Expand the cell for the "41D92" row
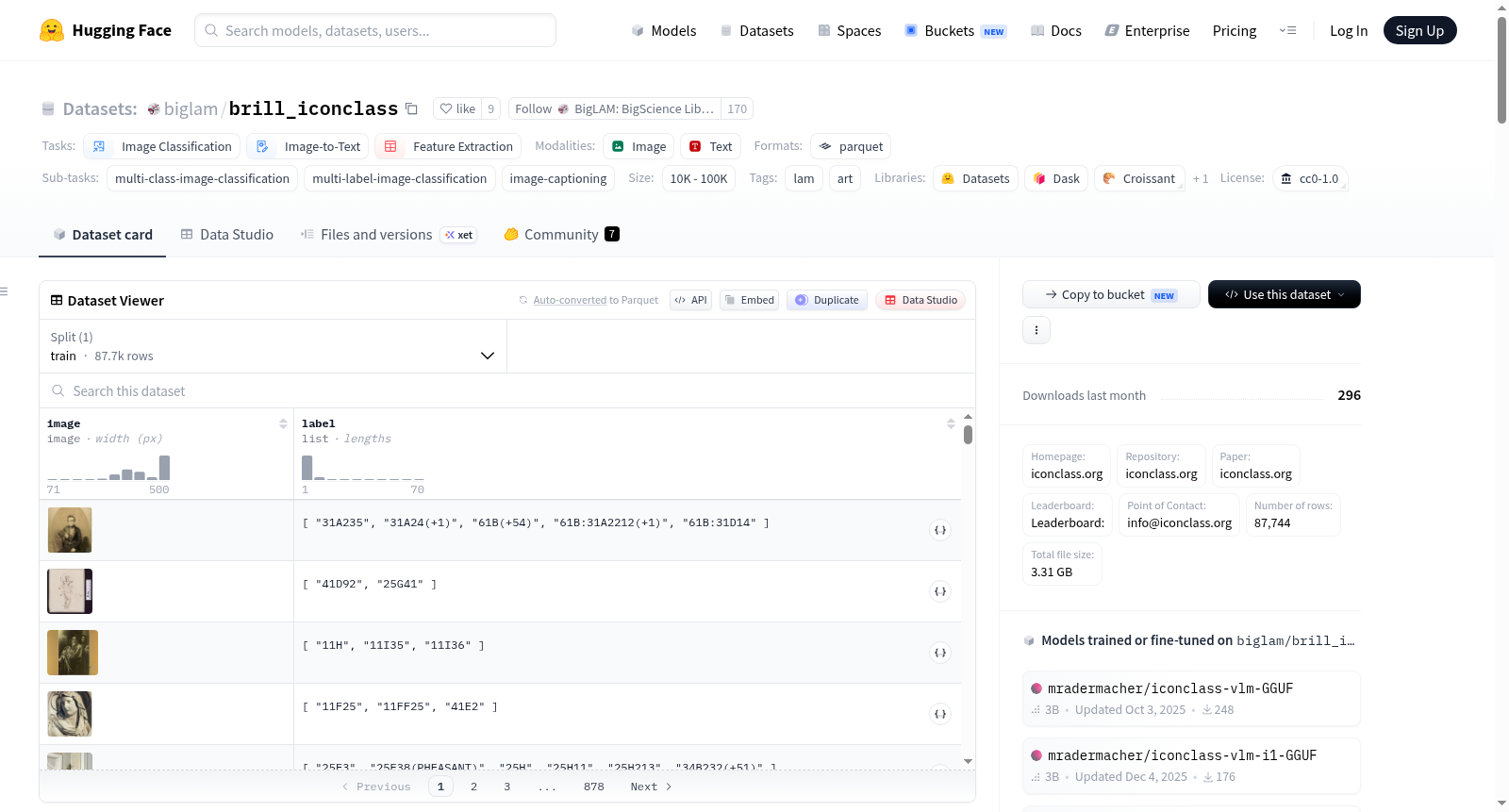This screenshot has height=812, width=1509. click(x=940, y=591)
